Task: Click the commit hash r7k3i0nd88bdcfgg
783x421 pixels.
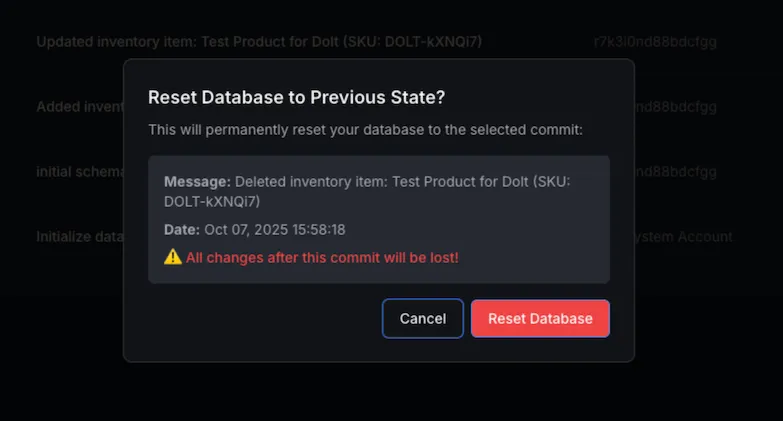Action: point(655,42)
